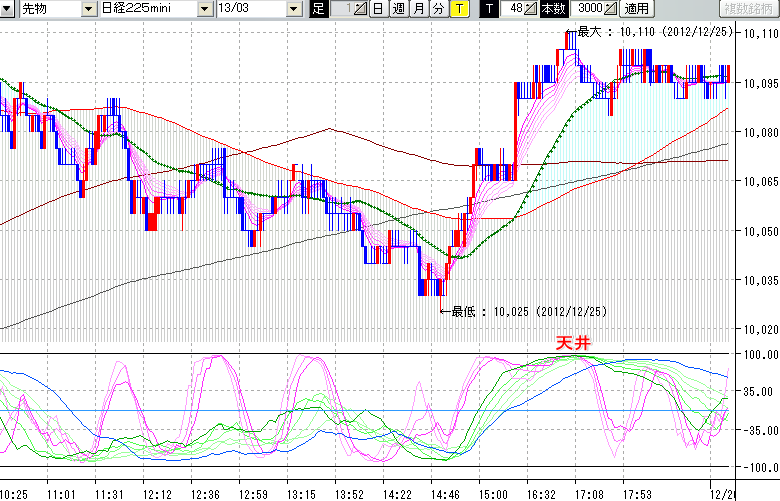Click the bar count field showing 3000
The height and width of the screenshot is (501, 780).
coord(586,9)
